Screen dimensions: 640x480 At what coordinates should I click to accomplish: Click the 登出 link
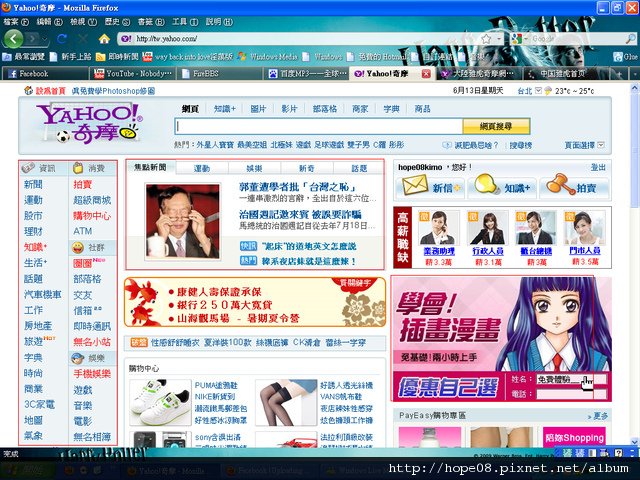point(598,167)
